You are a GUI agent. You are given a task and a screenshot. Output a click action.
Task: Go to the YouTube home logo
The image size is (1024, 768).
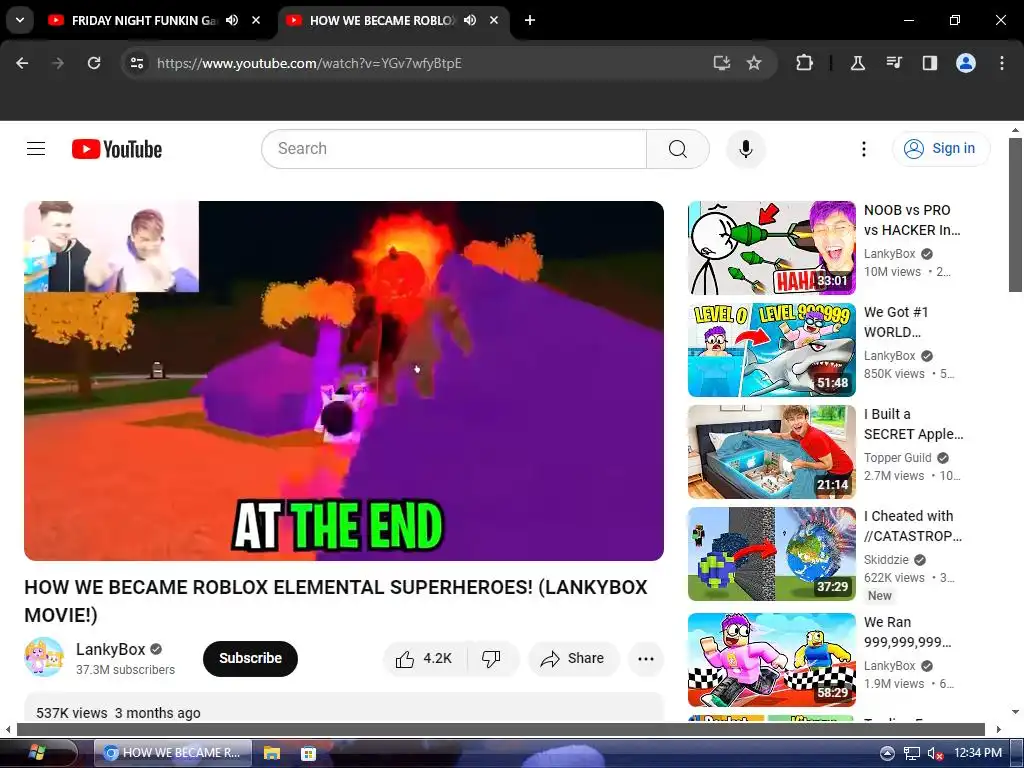tap(117, 149)
